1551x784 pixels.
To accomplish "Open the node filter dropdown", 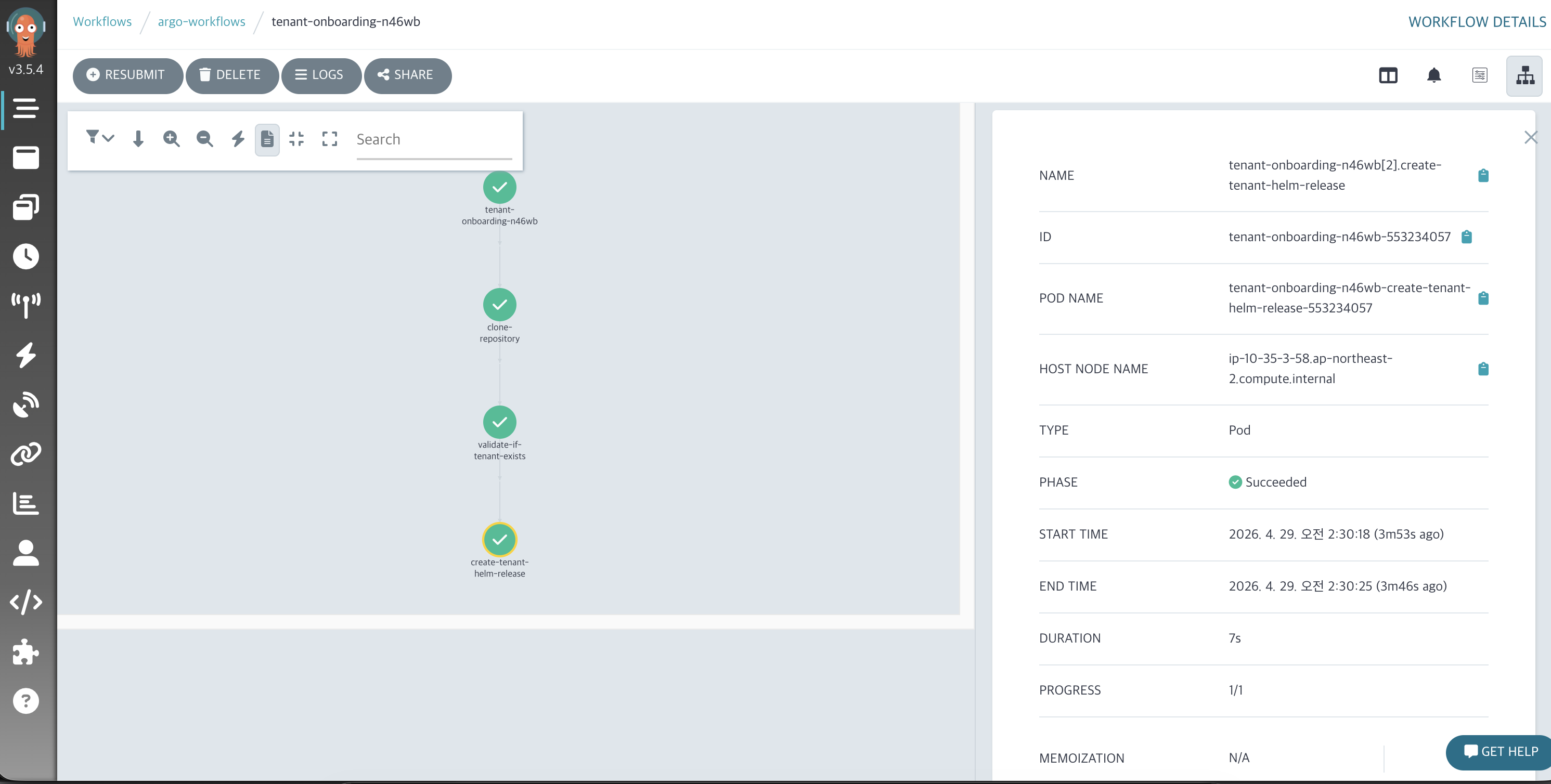I will tap(99, 138).
